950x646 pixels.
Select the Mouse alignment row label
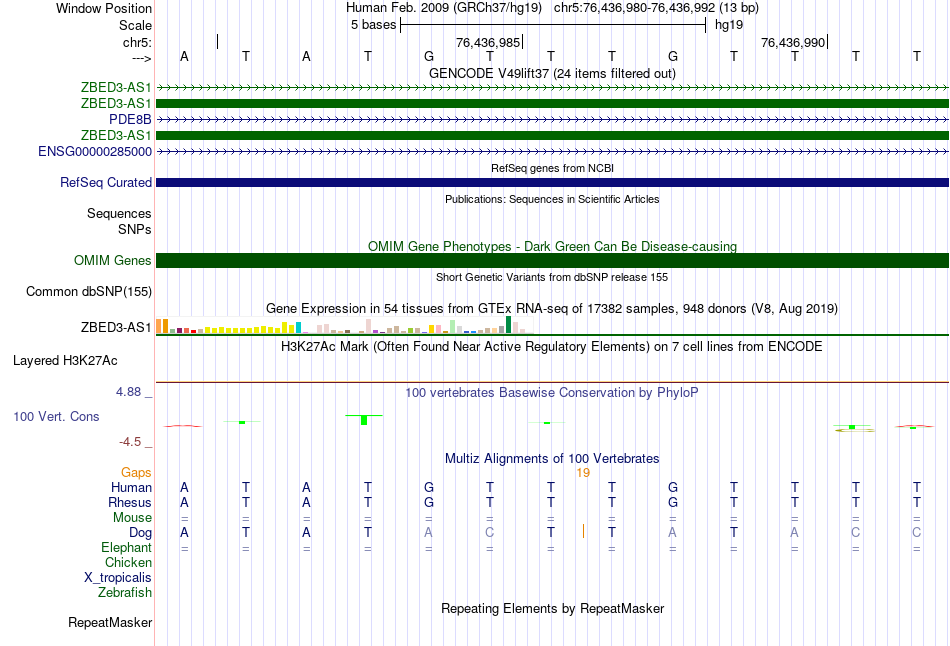(132, 518)
